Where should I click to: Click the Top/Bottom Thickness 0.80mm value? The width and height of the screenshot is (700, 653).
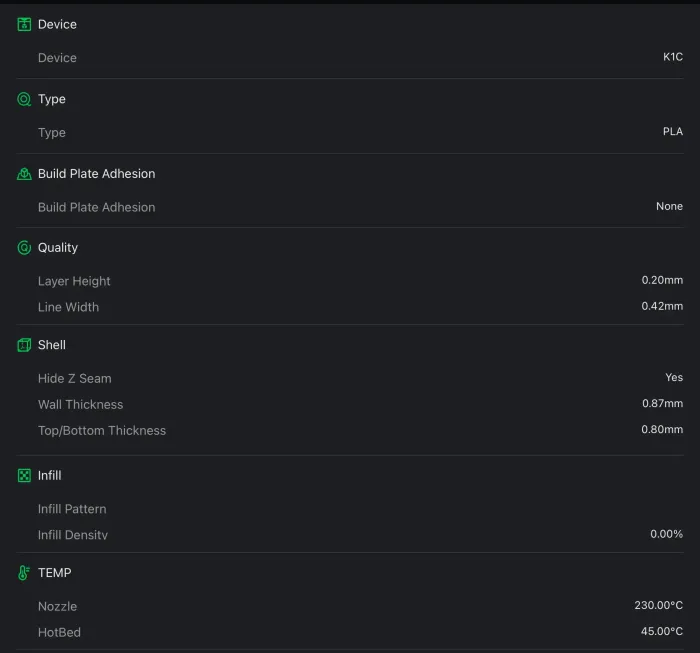click(x=662, y=430)
